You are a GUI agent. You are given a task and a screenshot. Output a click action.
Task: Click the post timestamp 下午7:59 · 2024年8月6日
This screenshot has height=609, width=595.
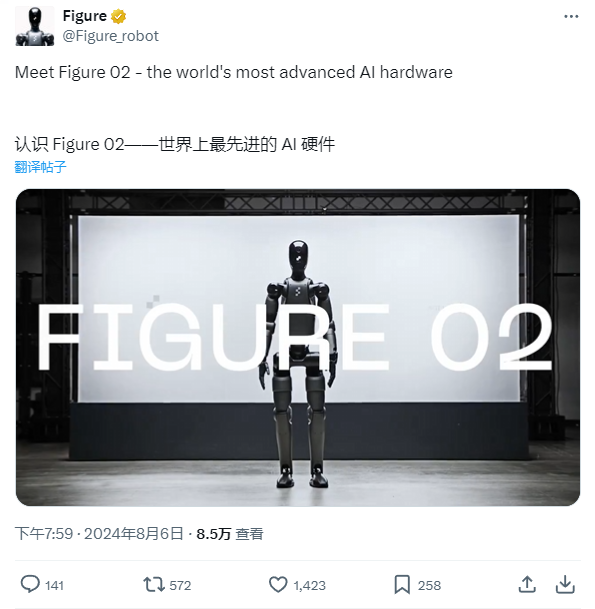pos(99,534)
